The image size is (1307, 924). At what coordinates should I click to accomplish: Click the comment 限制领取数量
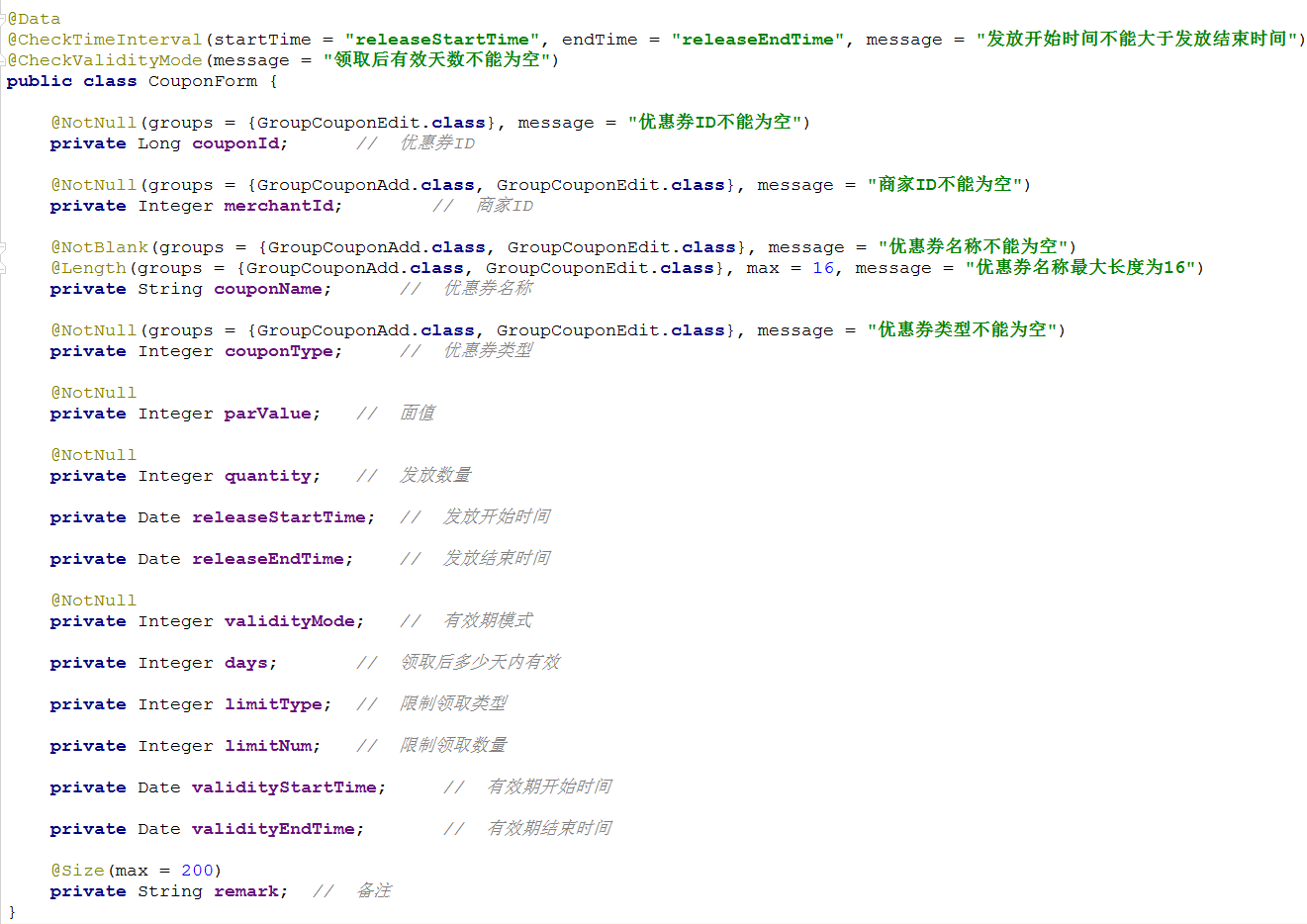click(x=453, y=746)
